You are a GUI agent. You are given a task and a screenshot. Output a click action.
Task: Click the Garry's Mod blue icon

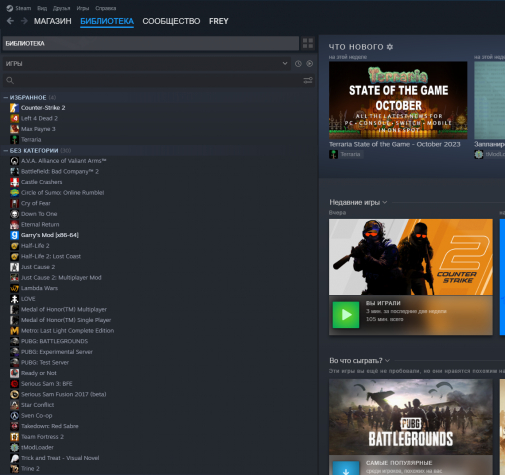tap(14, 235)
